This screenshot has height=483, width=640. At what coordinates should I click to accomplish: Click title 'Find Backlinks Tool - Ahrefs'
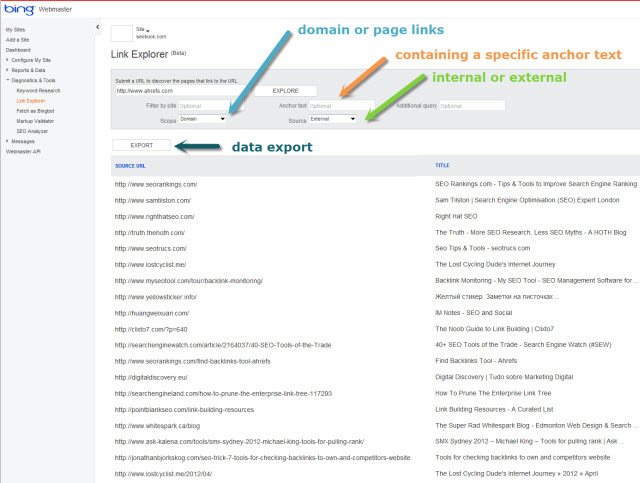[476, 361]
